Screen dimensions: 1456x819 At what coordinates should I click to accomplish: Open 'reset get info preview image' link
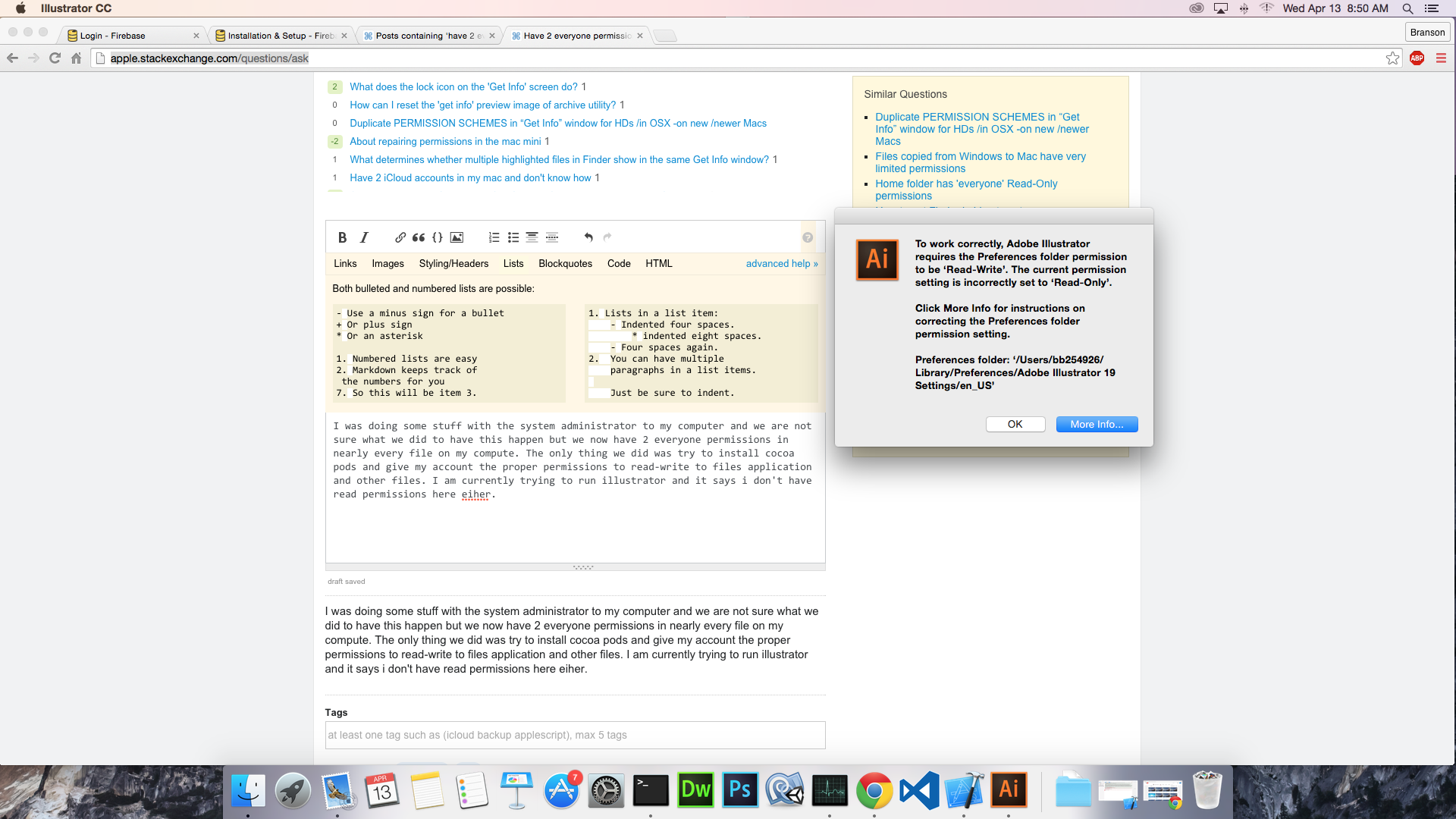coord(482,105)
